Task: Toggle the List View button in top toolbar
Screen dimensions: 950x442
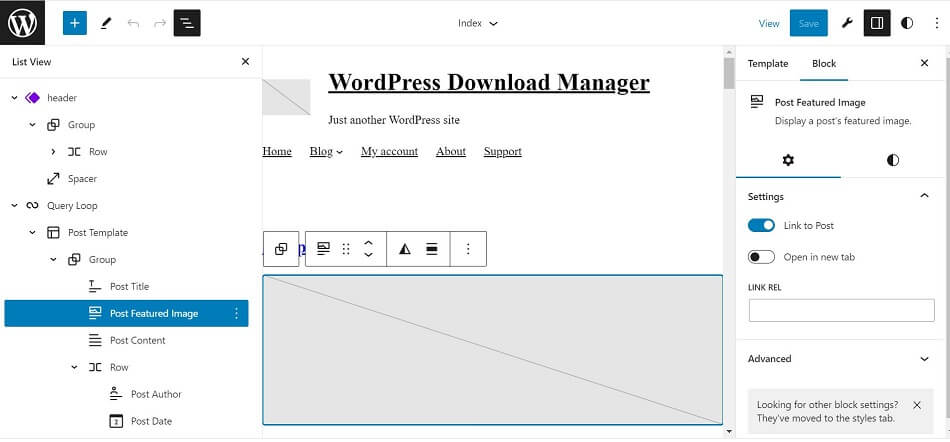Action: pos(187,23)
